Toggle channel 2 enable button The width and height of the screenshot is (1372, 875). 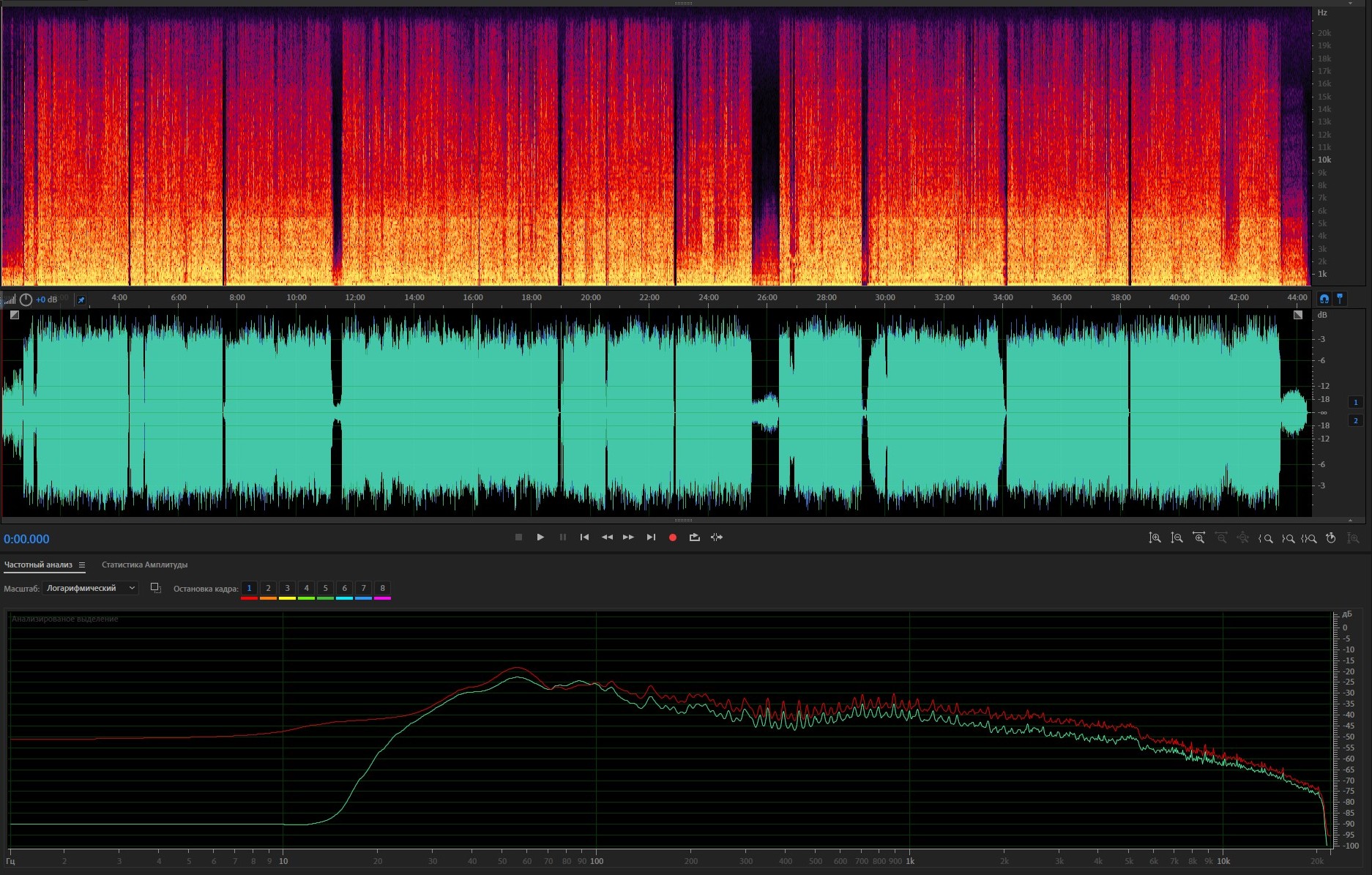[x=1355, y=420]
